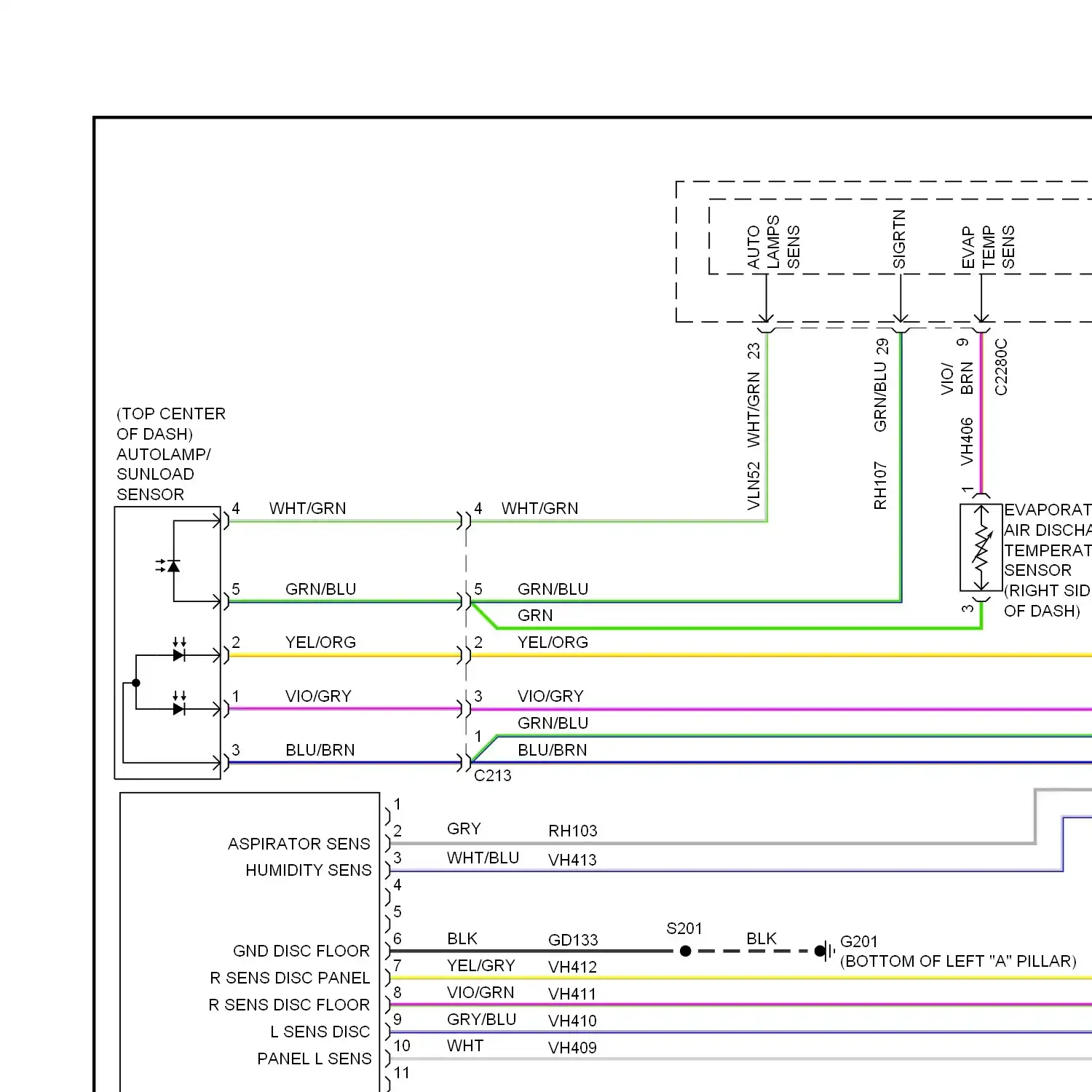Select the VLN52 circuit label
Image resolution: width=1092 pixels, height=1092 pixels.
click(753, 486)
